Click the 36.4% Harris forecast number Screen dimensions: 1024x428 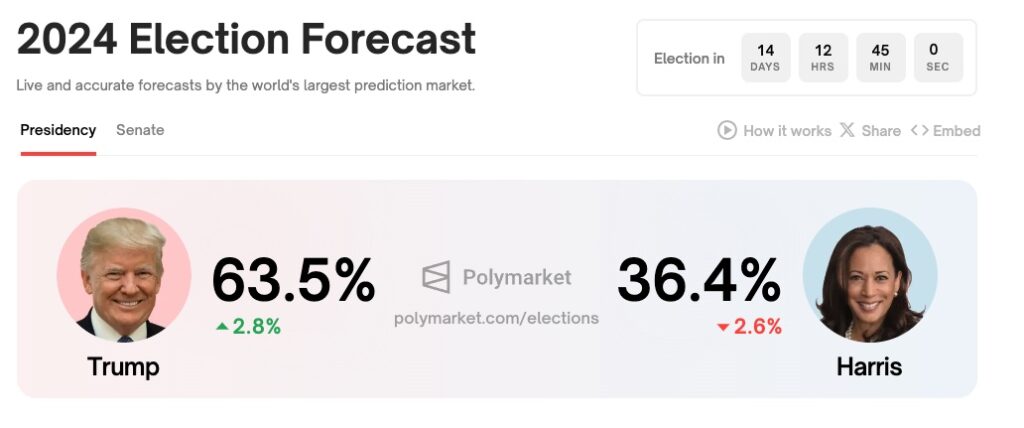(x=699, y=279)
